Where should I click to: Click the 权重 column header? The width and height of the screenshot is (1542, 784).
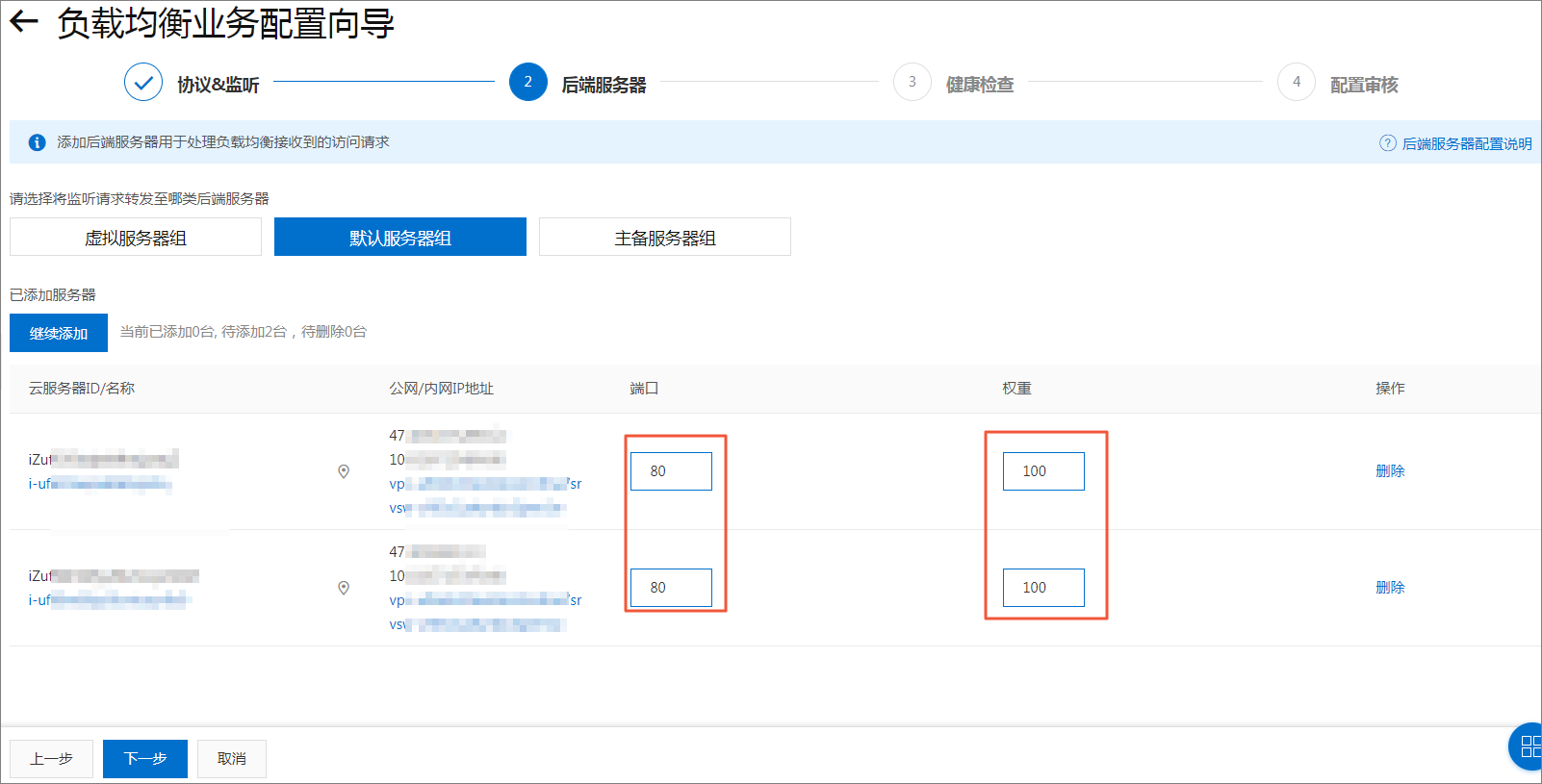coord(1016,389)
